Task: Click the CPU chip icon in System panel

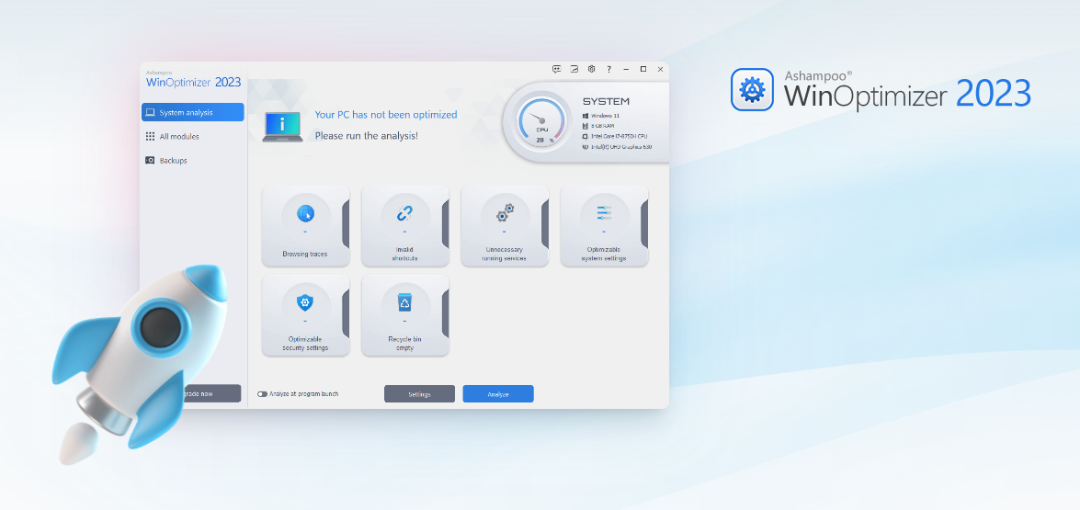Action: (x=585, y=136)
